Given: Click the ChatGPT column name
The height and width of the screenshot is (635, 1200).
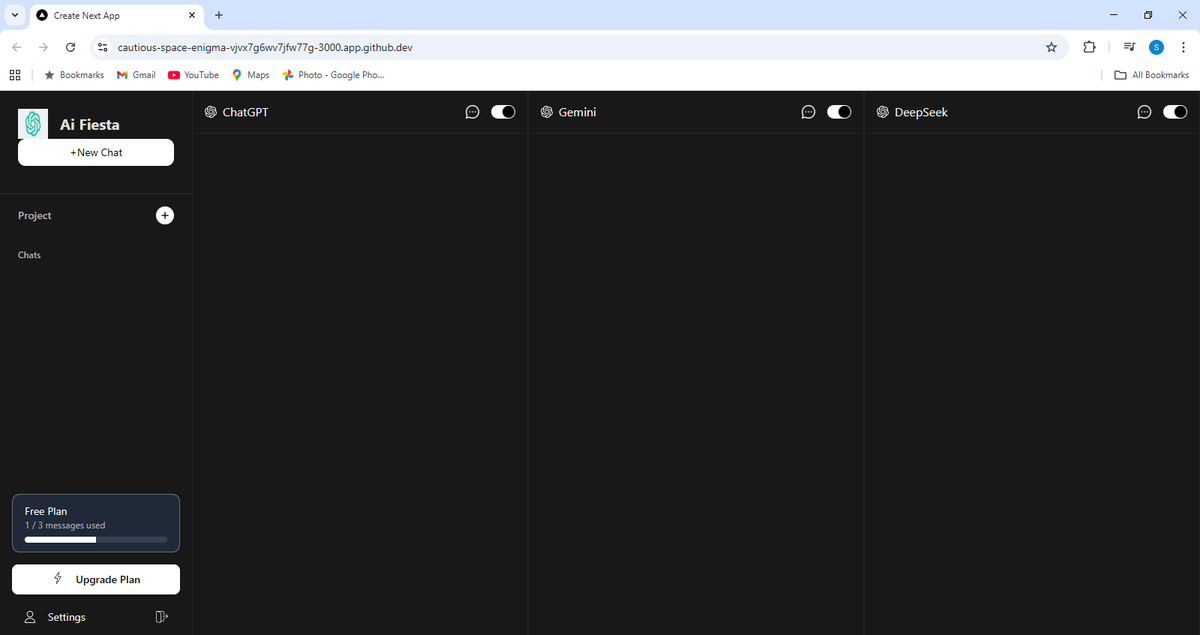Looking at the screenshot, I should point(245,112).
